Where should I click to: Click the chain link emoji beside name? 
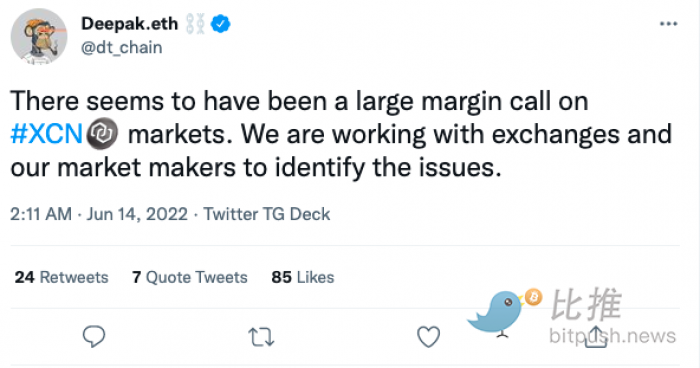pos(195,24)
